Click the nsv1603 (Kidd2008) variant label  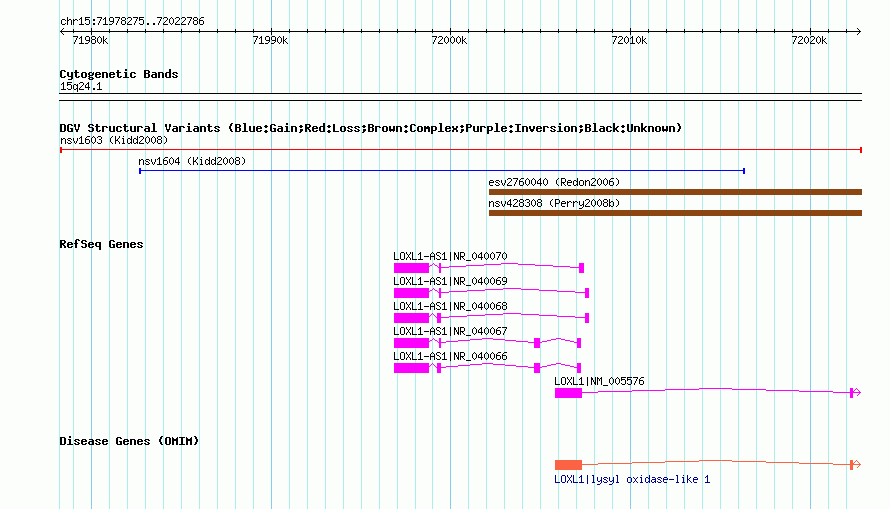click(114, 140)
